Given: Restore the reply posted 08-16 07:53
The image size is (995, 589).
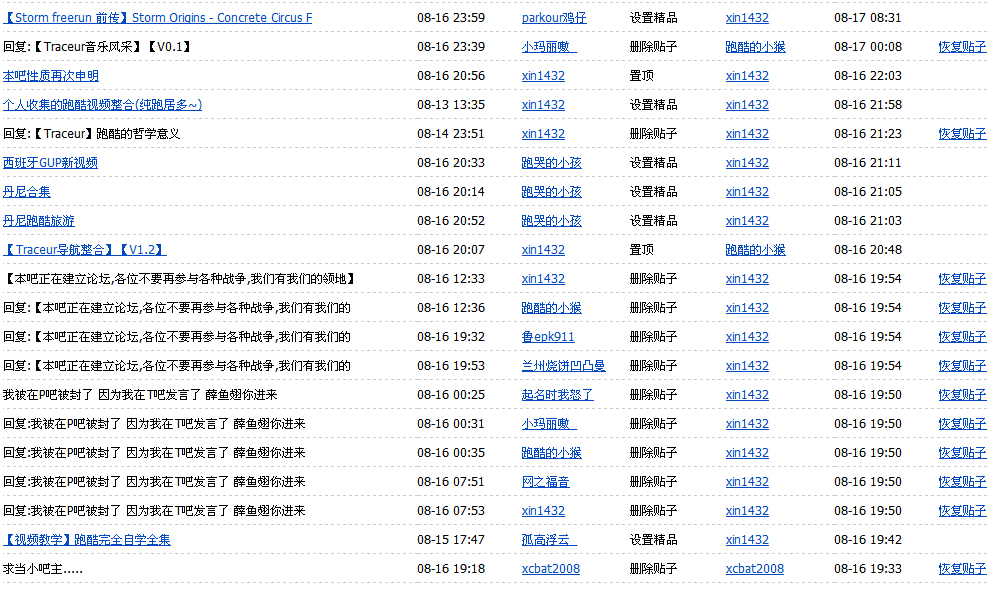Looking at the screenshot, I should [x=962, y=511].
